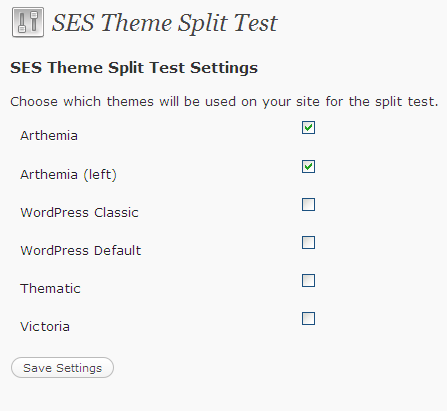447x411 pixels.
Task: Click the Arthemia (left) theme label
Action: (68, 175)
